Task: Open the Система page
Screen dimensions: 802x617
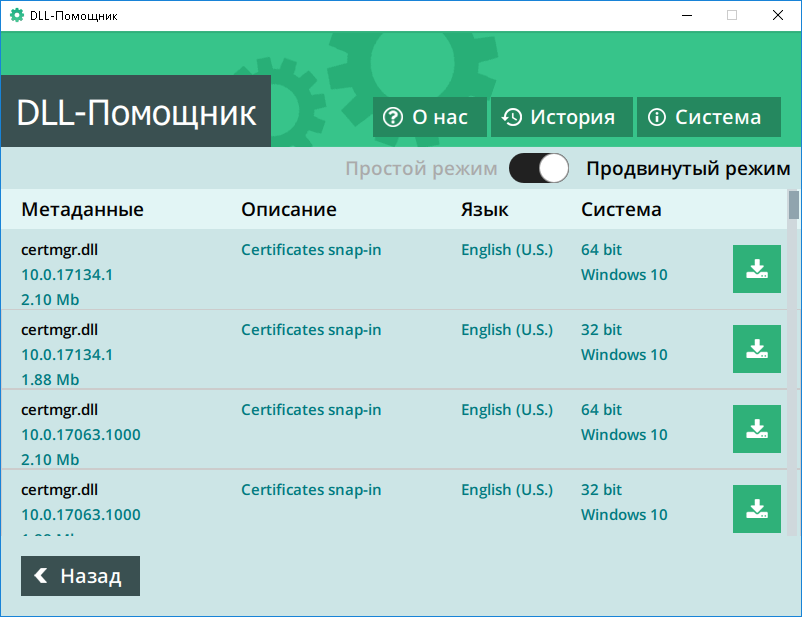Action: 708,117
